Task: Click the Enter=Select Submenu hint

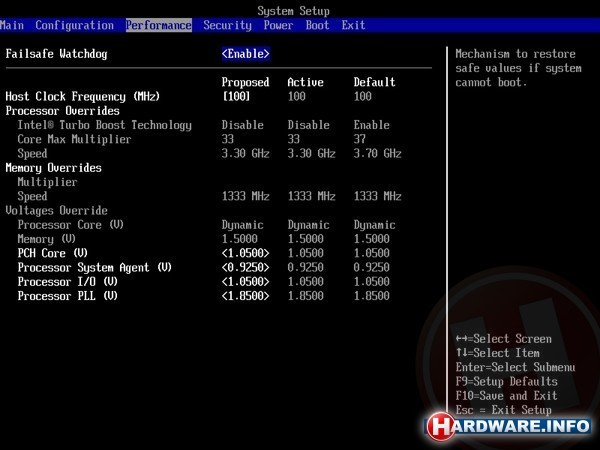Action: (515, 367)
